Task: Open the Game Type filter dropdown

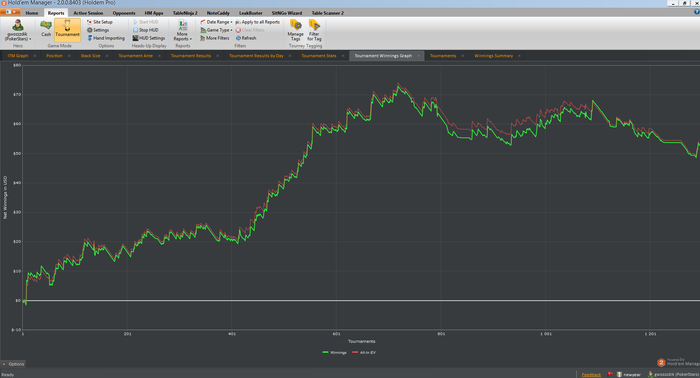Action: [216, 30]
